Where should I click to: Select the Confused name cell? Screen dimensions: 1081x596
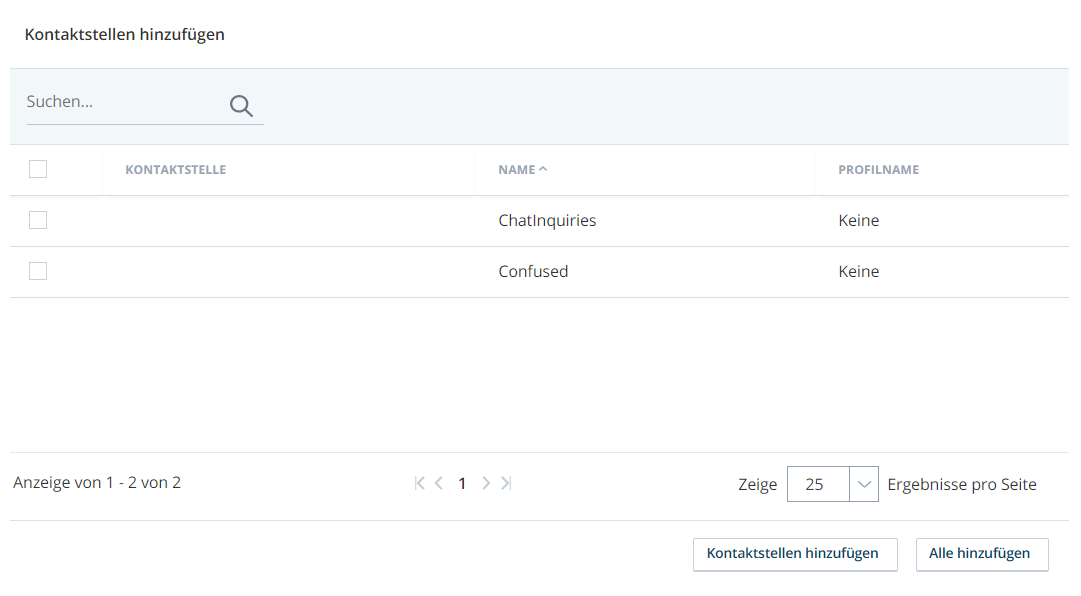point(533,271)
